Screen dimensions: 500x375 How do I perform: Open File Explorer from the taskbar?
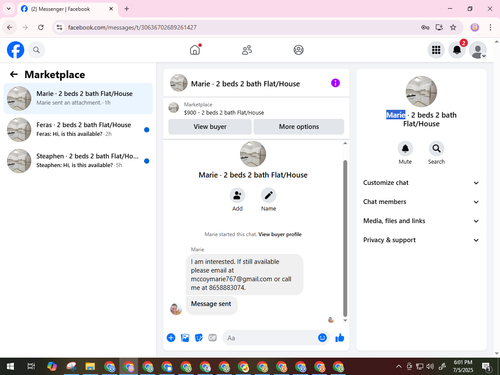coord(90,367)
